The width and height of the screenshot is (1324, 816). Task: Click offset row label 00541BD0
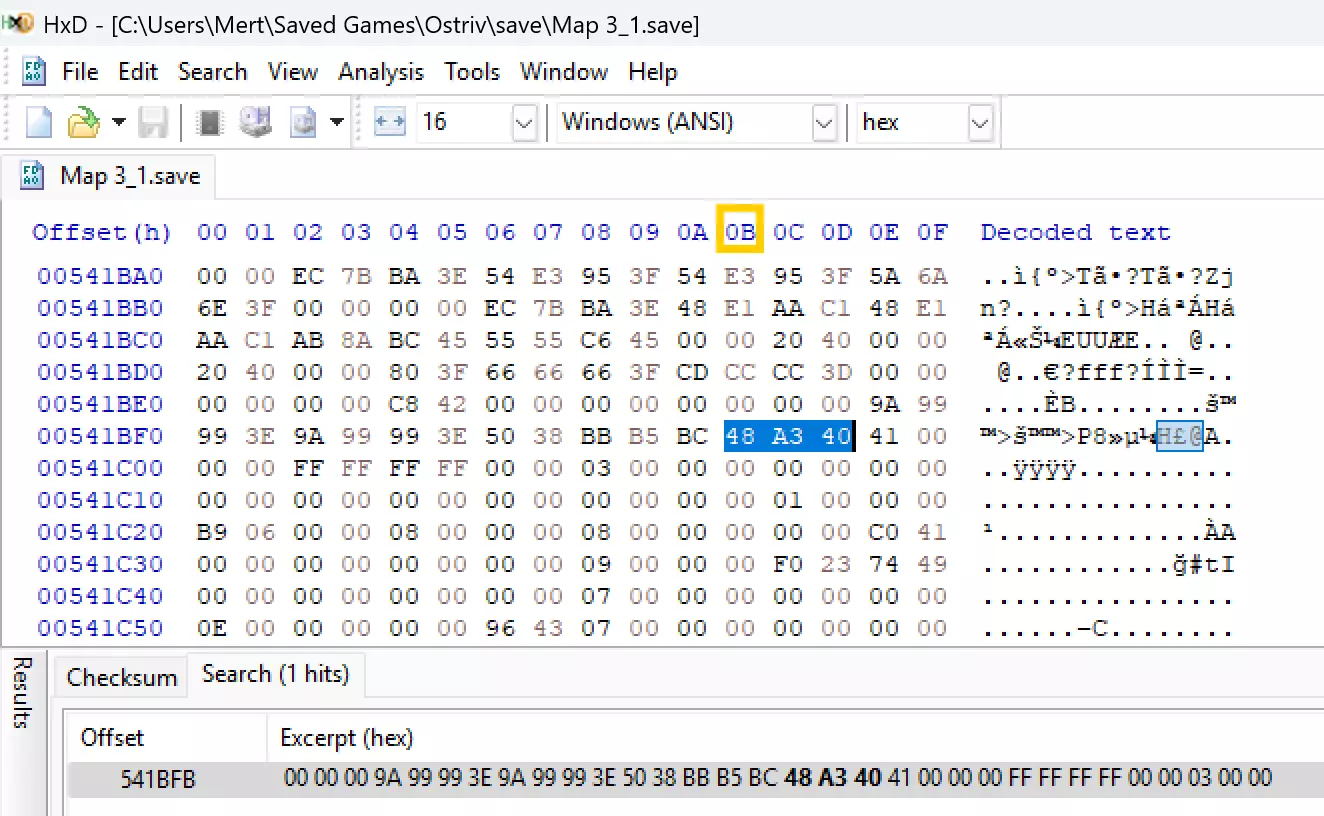tap(100, 372)
